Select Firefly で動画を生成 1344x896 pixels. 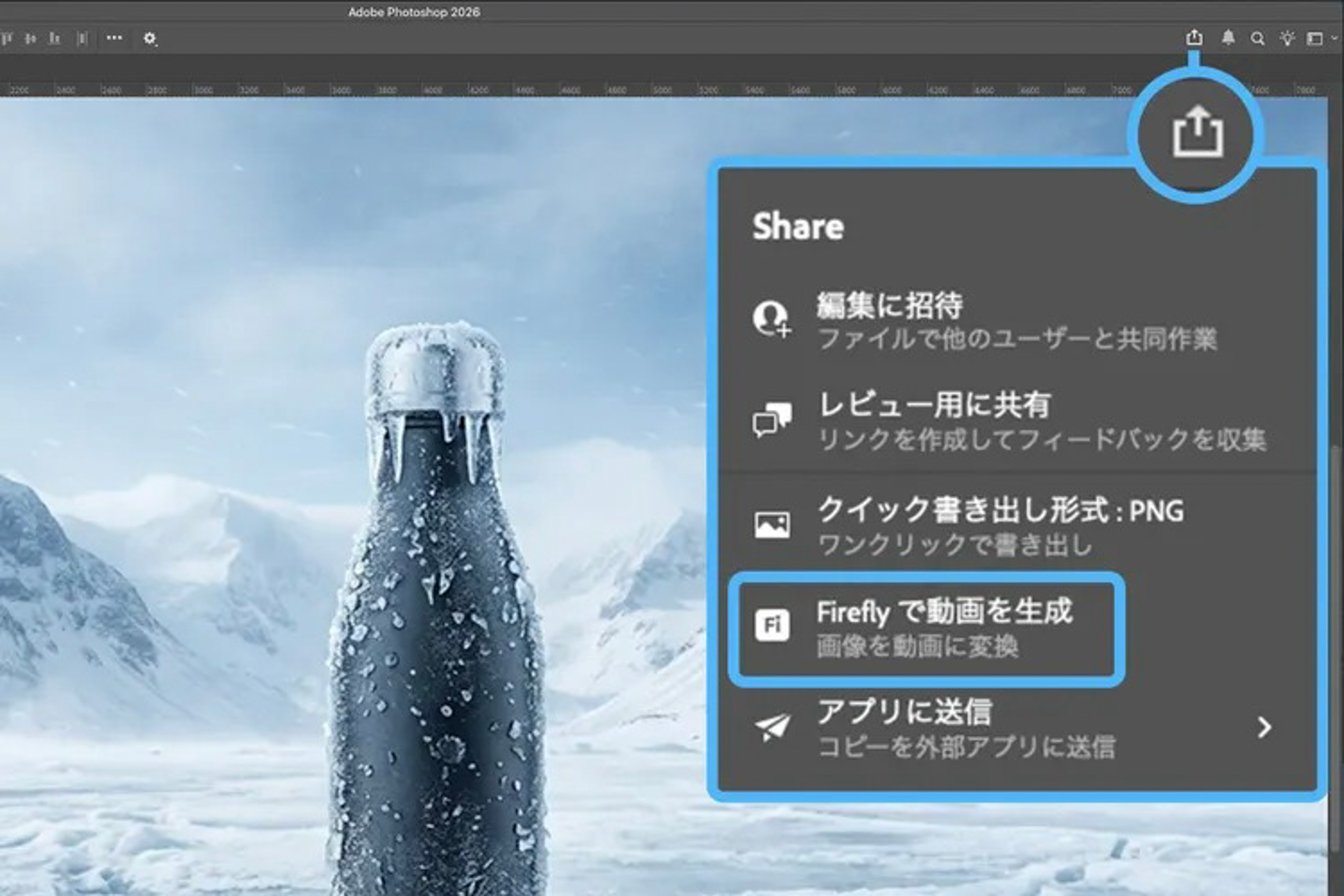click(x=944, y=611)
